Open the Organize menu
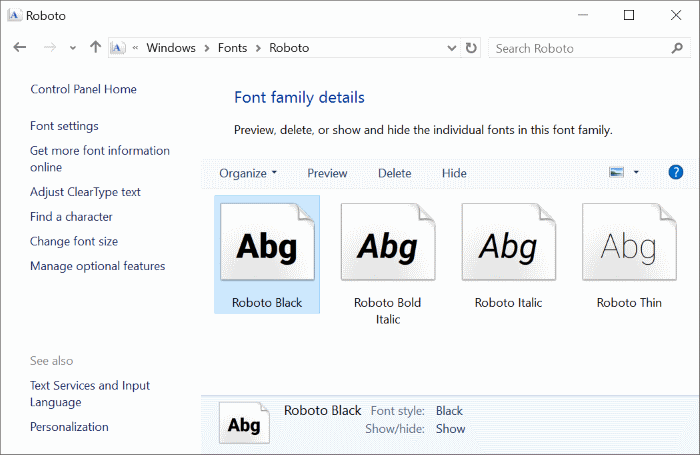Screen dimensions: 700x455 coord(248,173)
